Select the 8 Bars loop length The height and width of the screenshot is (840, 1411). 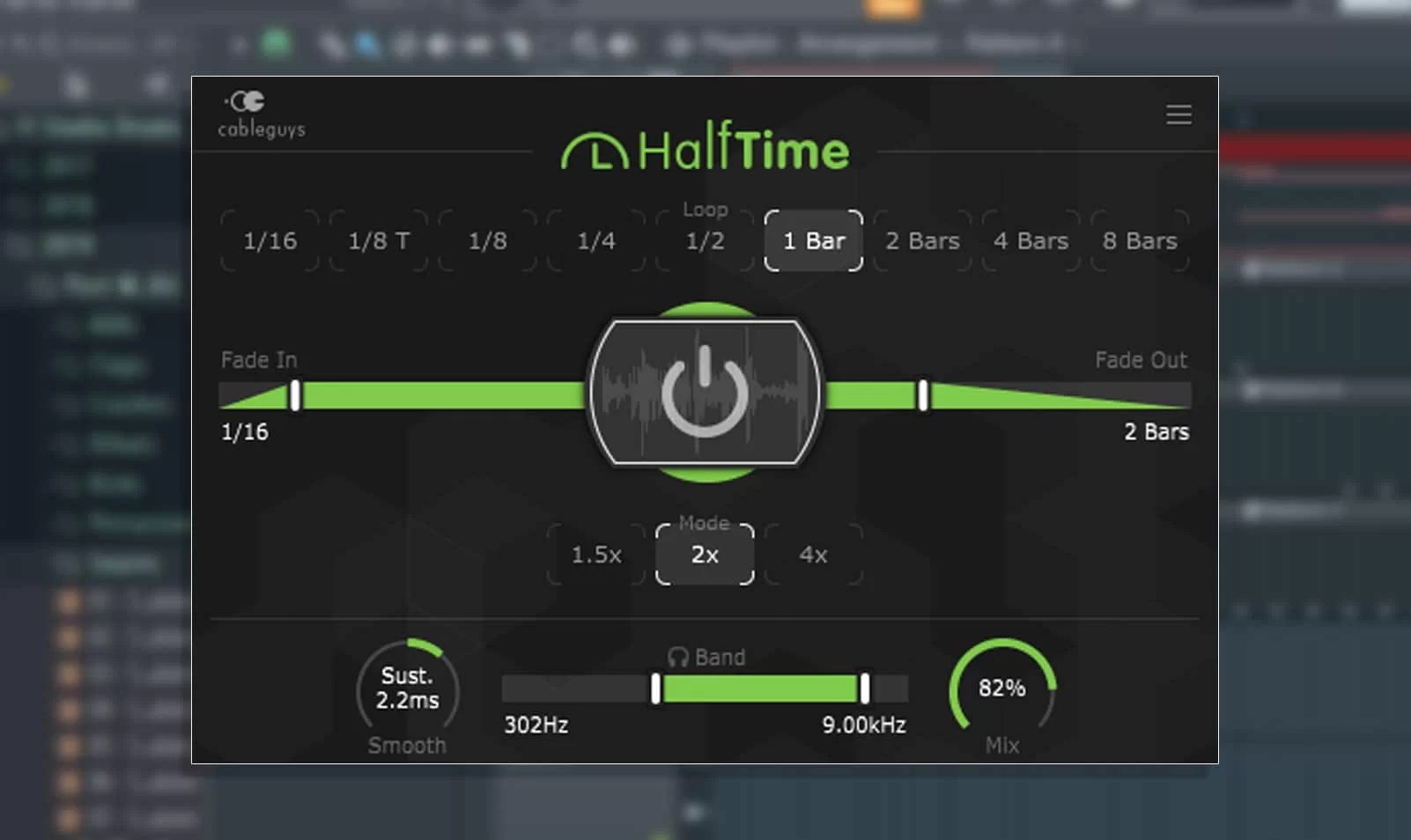pos(1138,240)
